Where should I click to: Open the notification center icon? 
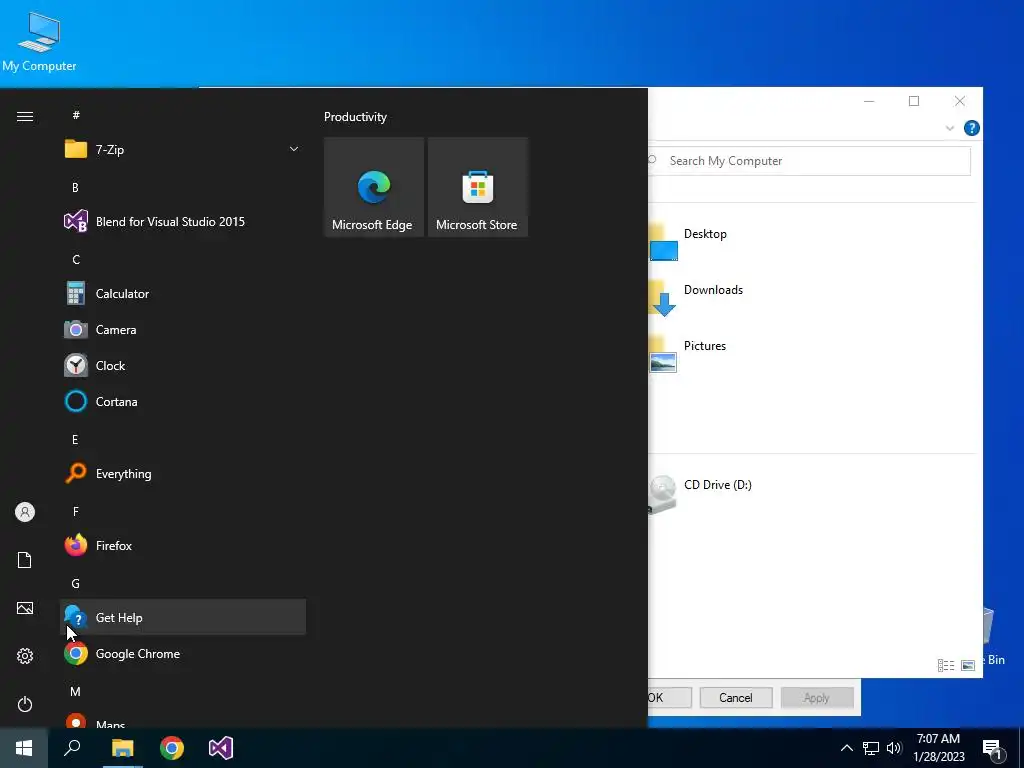993,749
